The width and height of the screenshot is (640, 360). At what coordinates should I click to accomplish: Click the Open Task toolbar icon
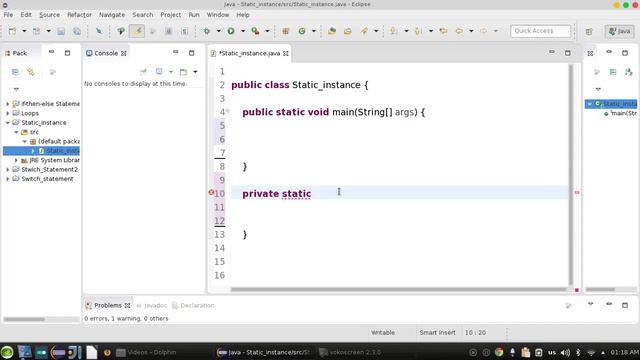348,31
